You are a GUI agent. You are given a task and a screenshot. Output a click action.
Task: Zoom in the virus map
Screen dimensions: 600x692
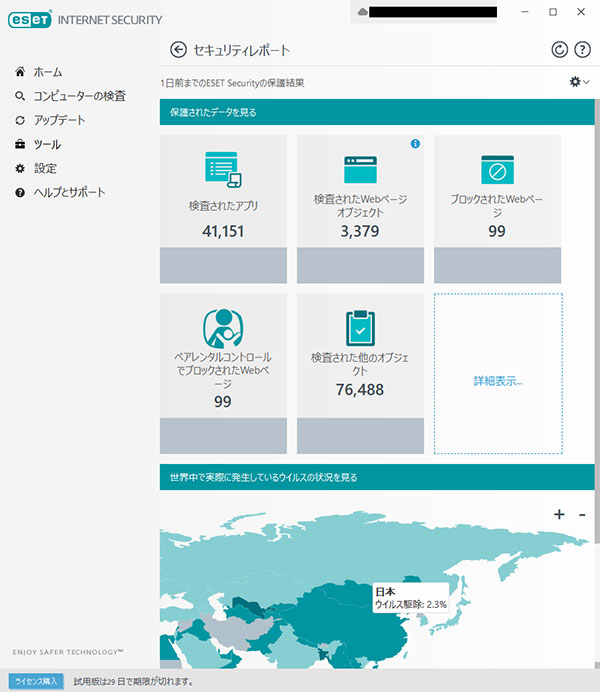(559, 515)
